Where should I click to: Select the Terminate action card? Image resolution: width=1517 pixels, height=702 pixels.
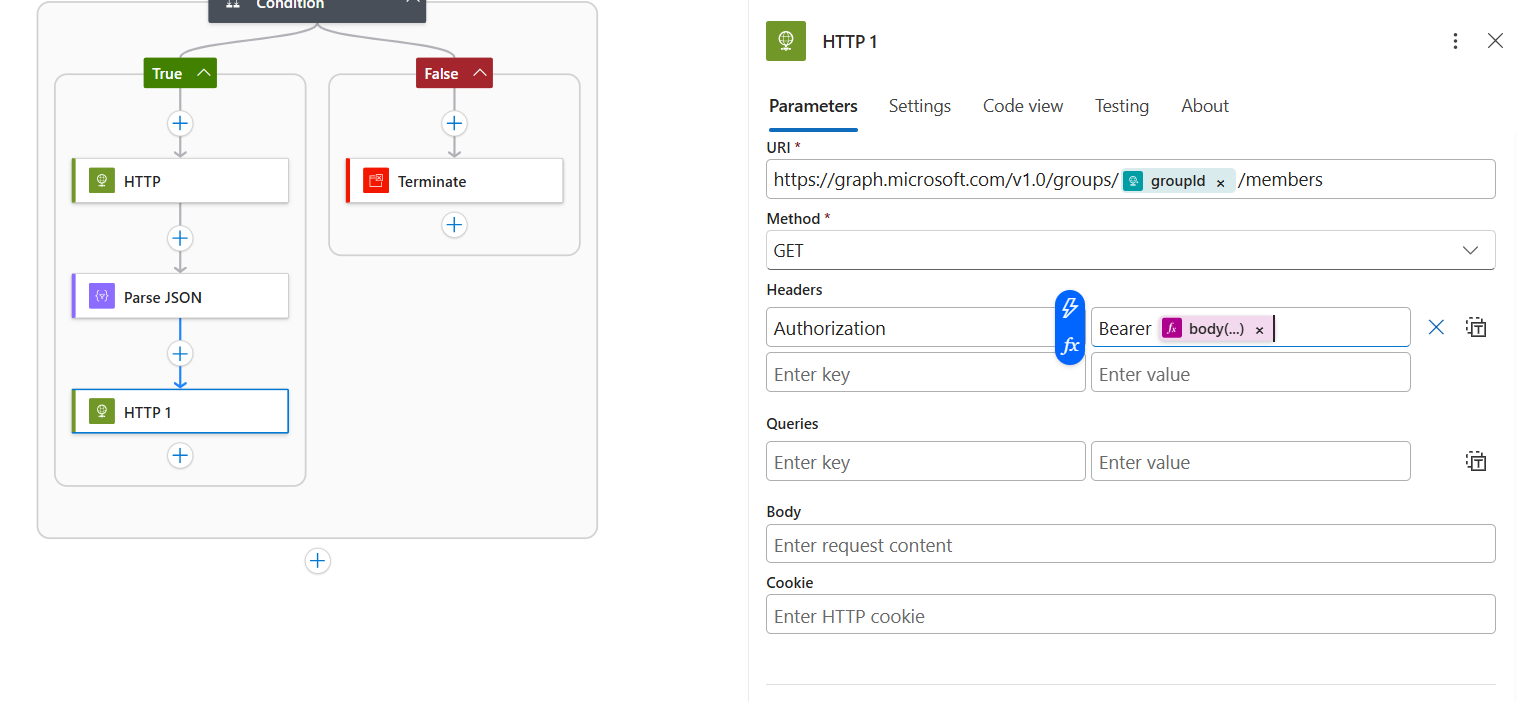[x=455, y=181]
